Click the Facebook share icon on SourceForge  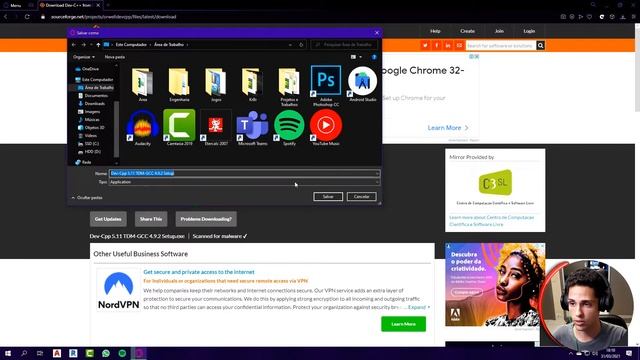[x=436, y=45]
